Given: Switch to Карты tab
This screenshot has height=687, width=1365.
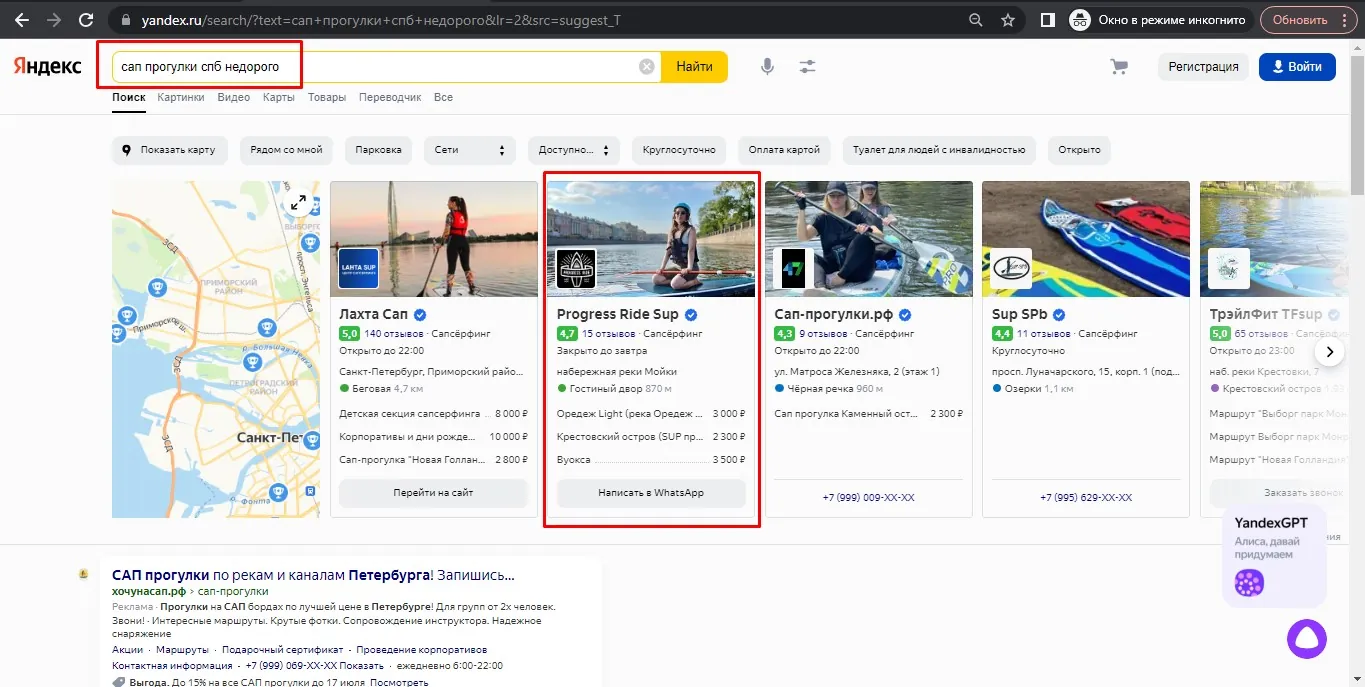Looking at the screenshot, I should tap(279, 97).
